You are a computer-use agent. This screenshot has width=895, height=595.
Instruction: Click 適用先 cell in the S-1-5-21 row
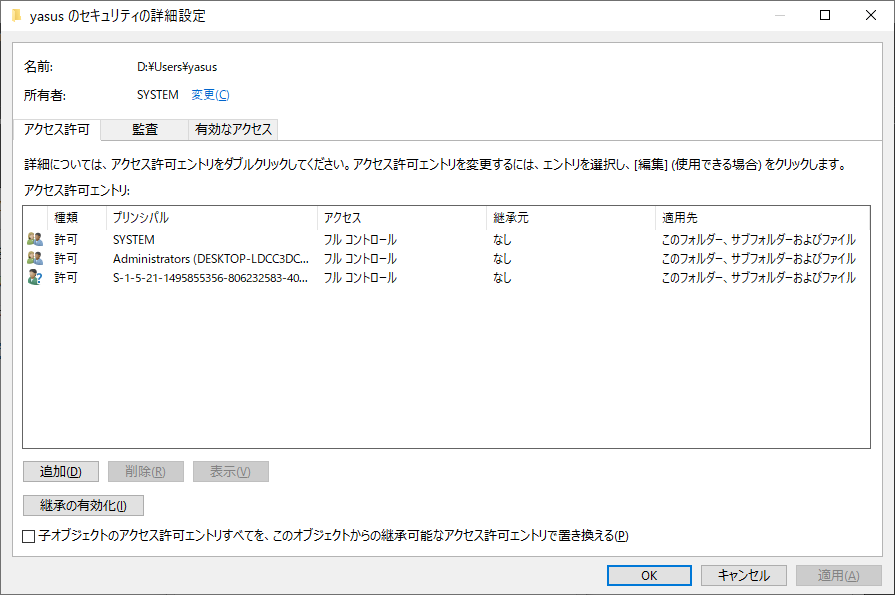click(759, 278)
